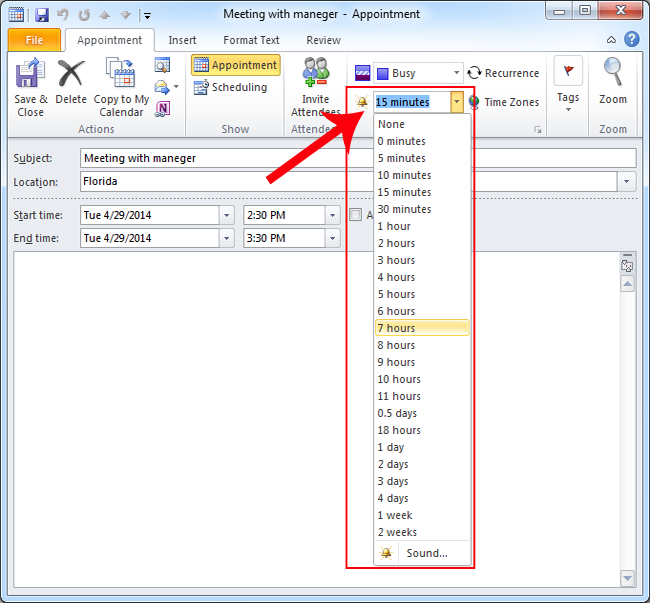Click Invite Attendees icon
650x603 pixels.
click(x=315, y=72)
